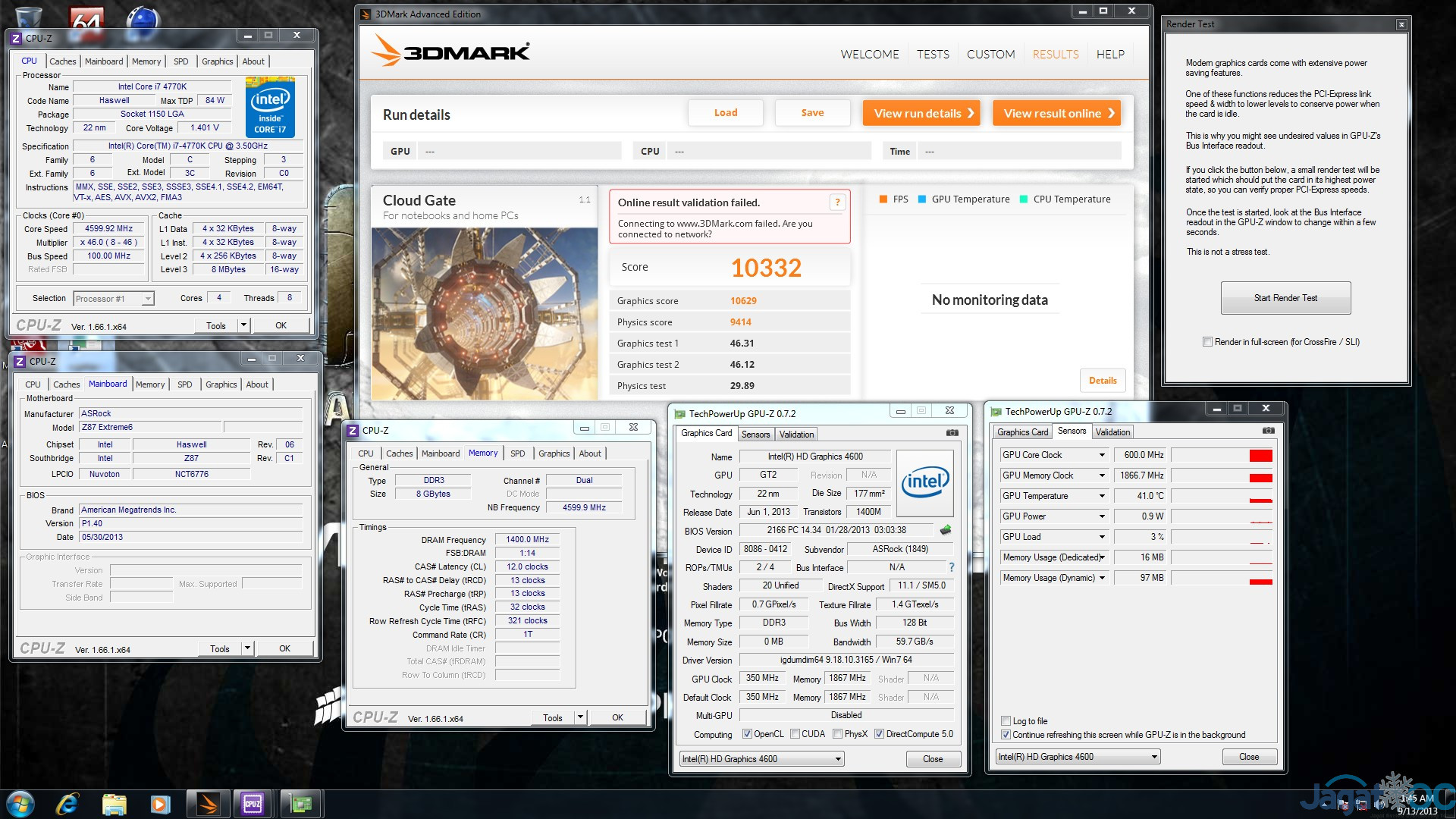
Task: Open the GPU Core Clock sensor dropdown
Action: point(1102,455)
